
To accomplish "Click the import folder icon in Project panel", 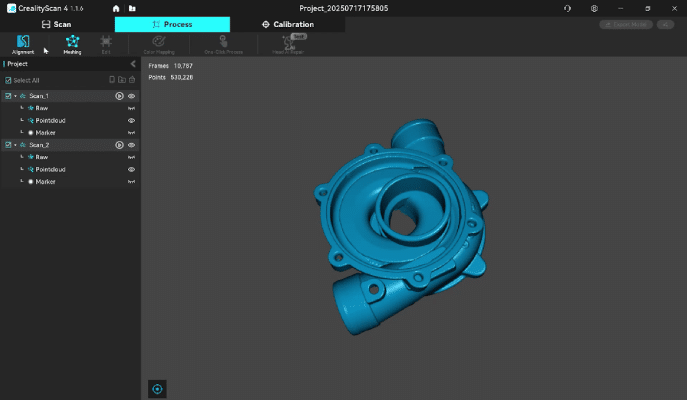I will click(x=122, y=80).
